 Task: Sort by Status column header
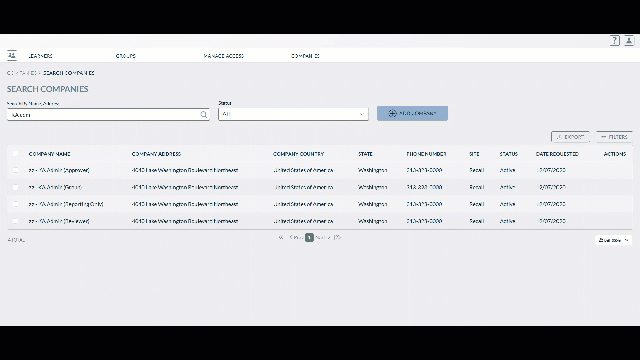point(509,154)
